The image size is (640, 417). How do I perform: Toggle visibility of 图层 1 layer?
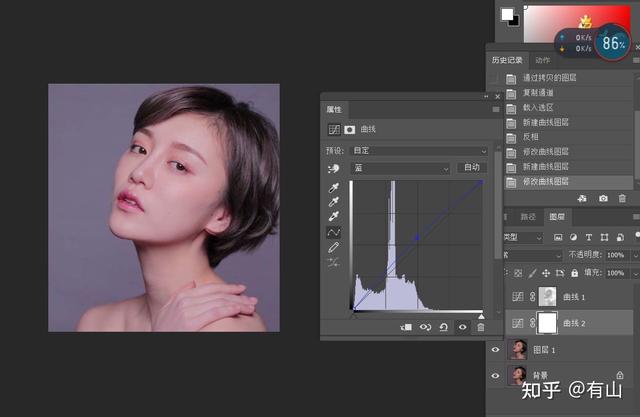click(x=495, y=350)
